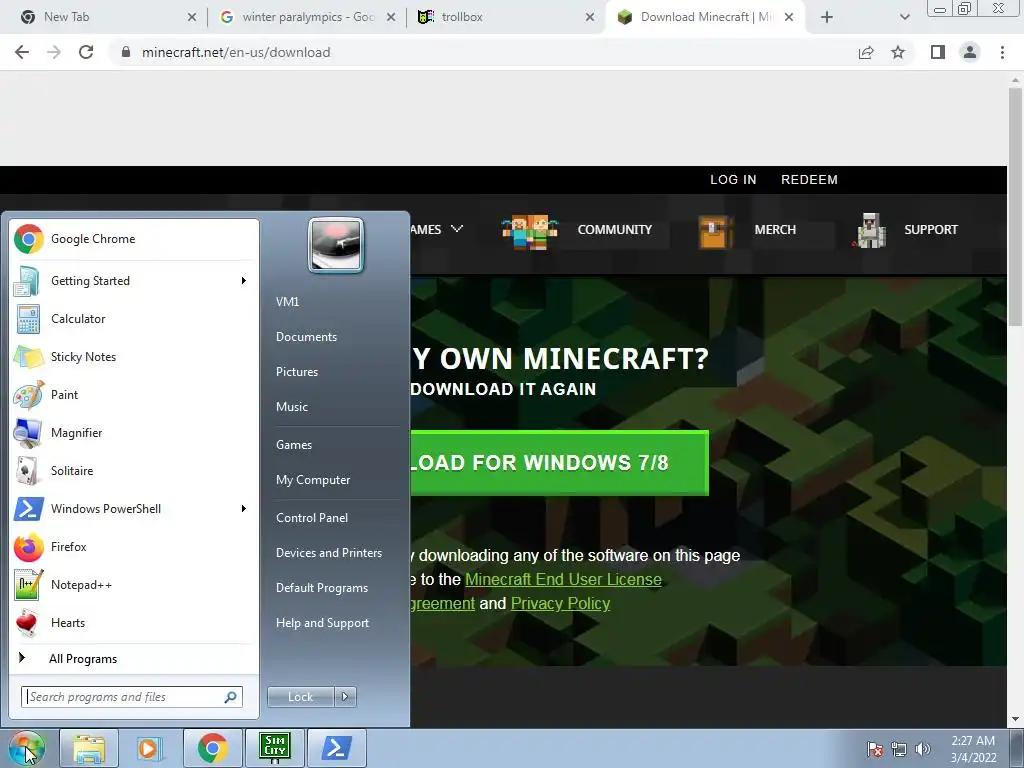Screen dimensions: 1024x768
Task: Click Chrome back arrow
Action: pos(22,52)
